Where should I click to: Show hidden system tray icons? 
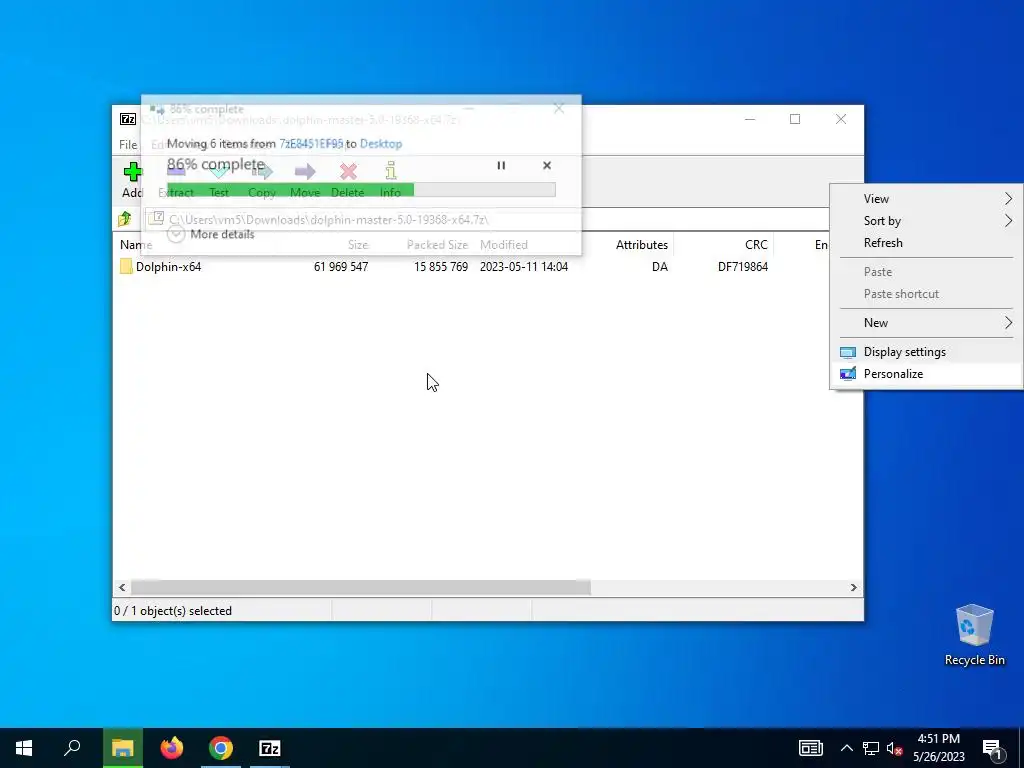point(846,748)
